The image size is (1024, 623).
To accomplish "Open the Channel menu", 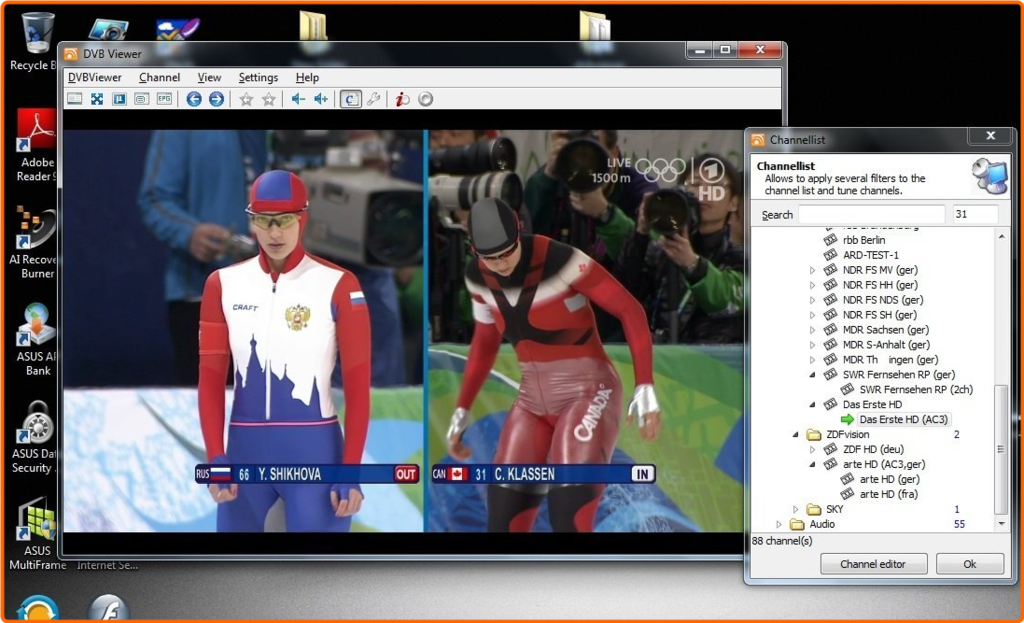I will (159, 77).
